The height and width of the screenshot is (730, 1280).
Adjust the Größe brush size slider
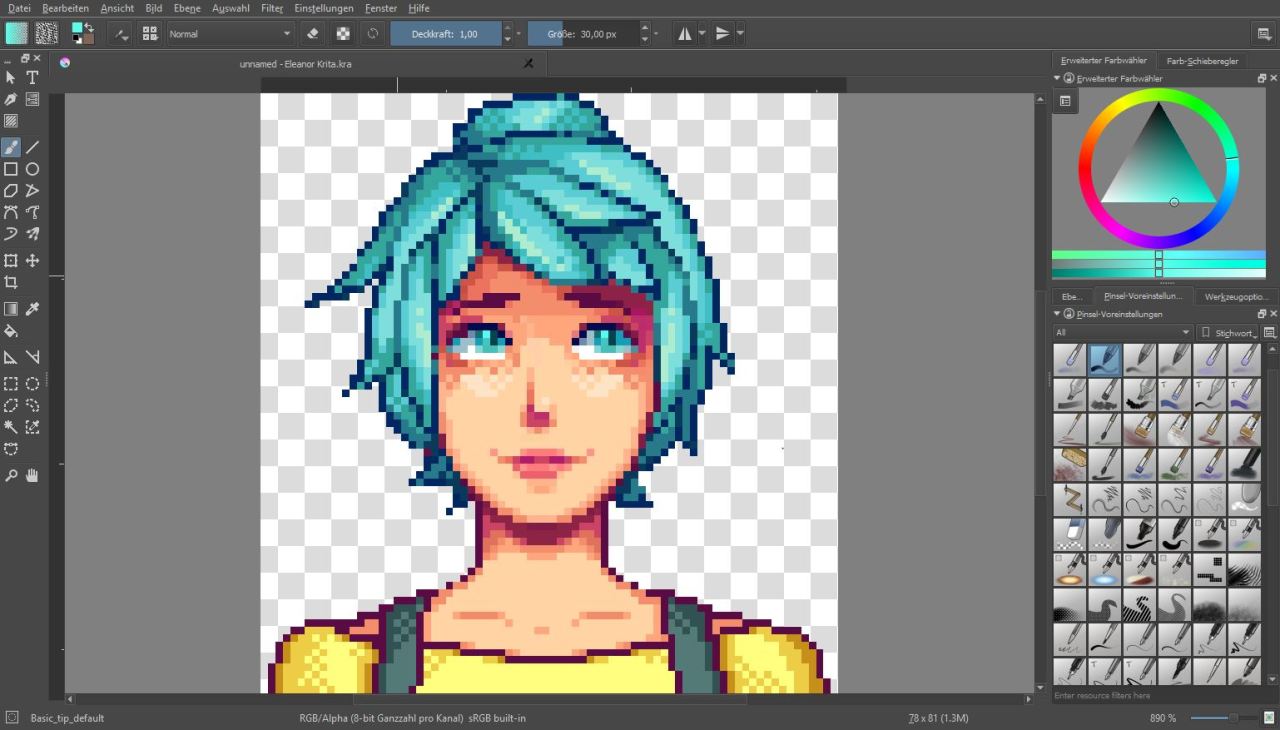tap(582, 33)
